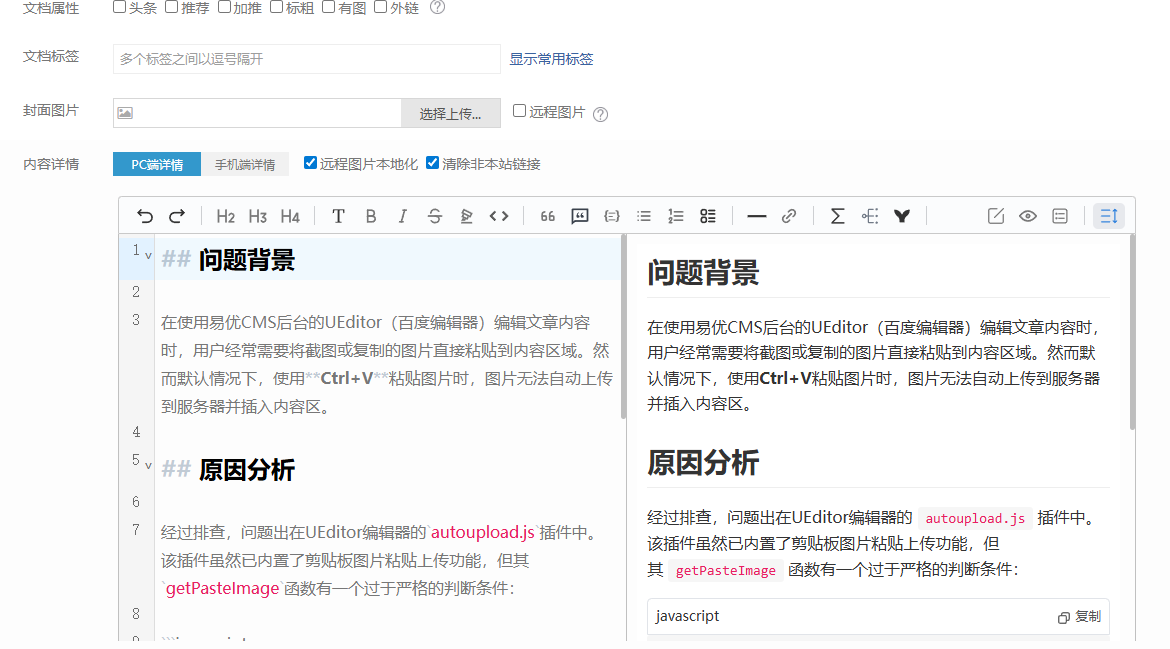This screenshot has height=649, width=1170.
Task: Check the 外链 attribute box
Action: point(381,7)
